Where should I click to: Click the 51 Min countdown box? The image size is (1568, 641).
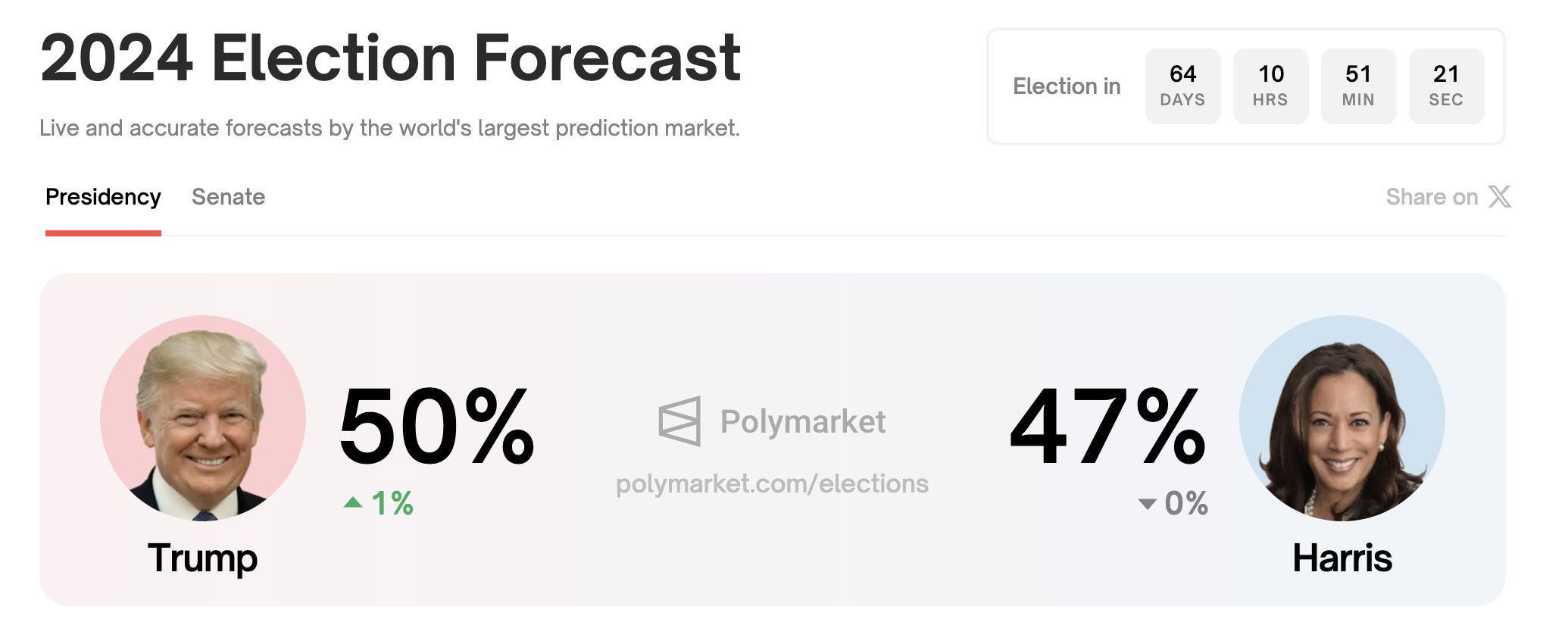1358,86
